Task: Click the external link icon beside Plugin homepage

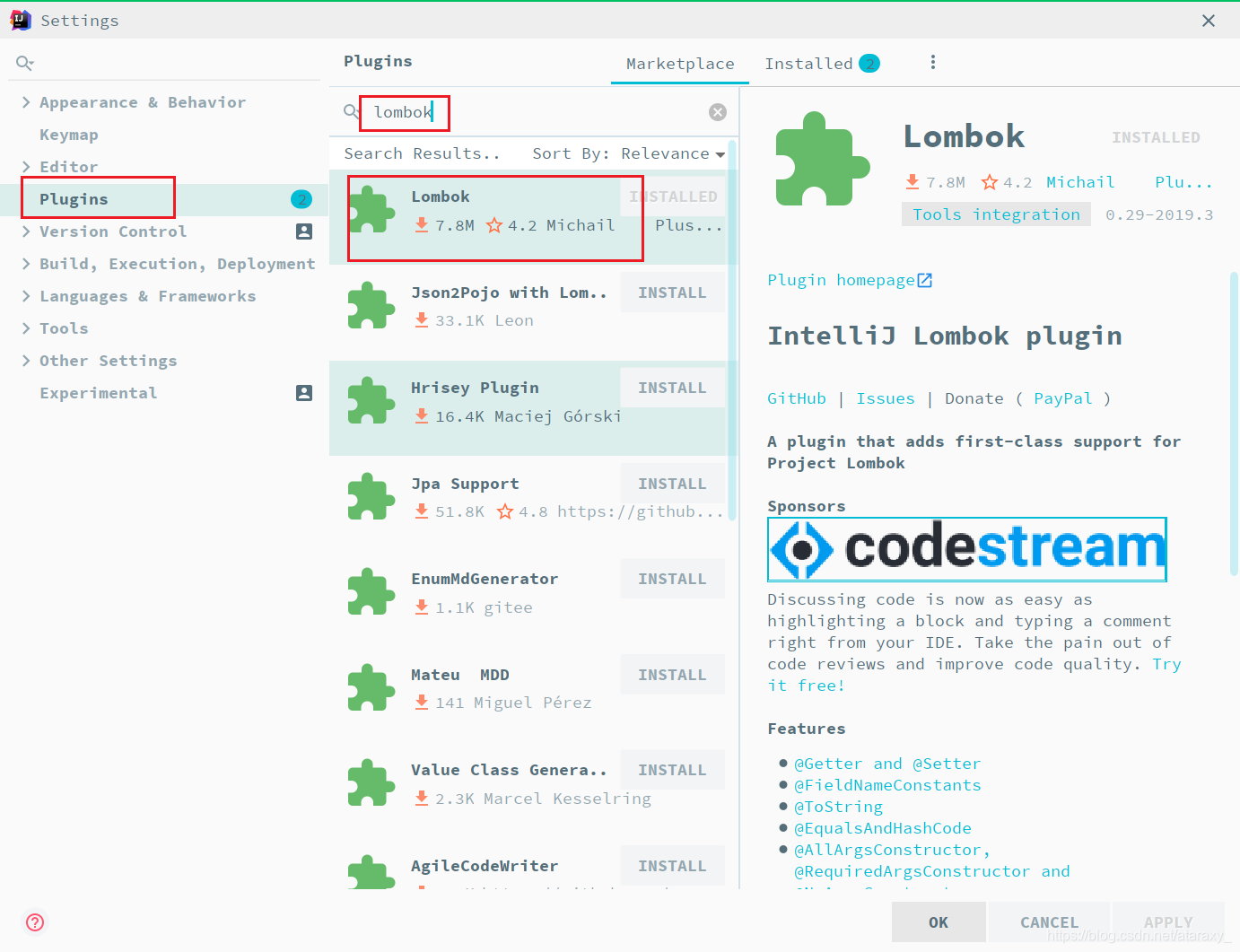Action: coord(925,281)
